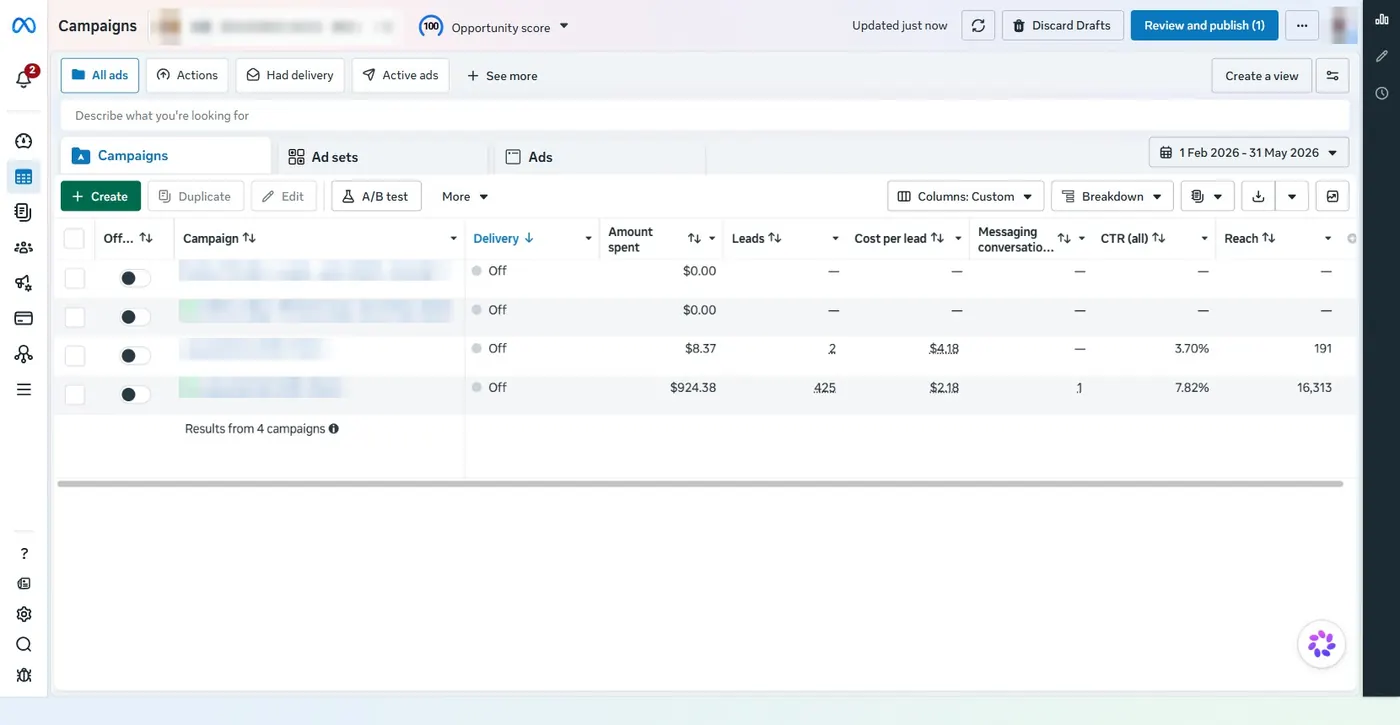Click the A/B test button
This screenshot has height=725, width=1400.
[376, 196]
